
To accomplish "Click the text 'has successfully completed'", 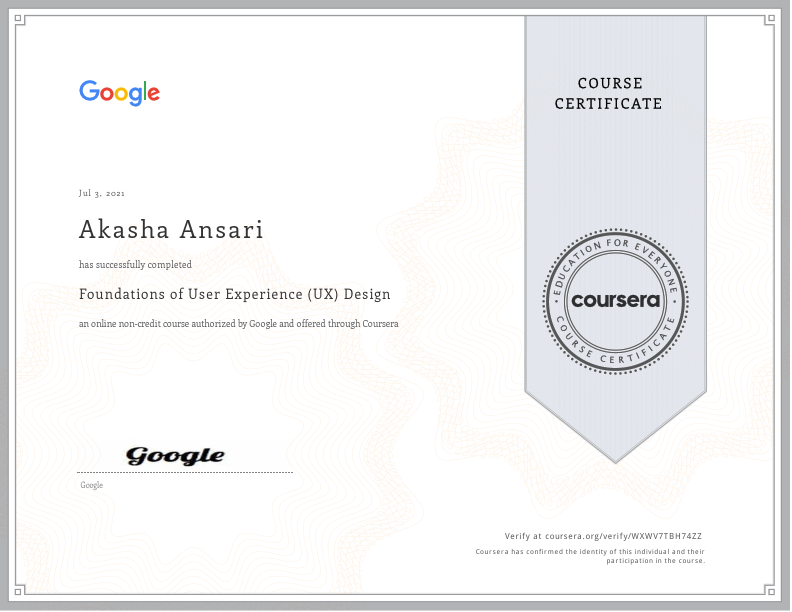I will 135,265.
